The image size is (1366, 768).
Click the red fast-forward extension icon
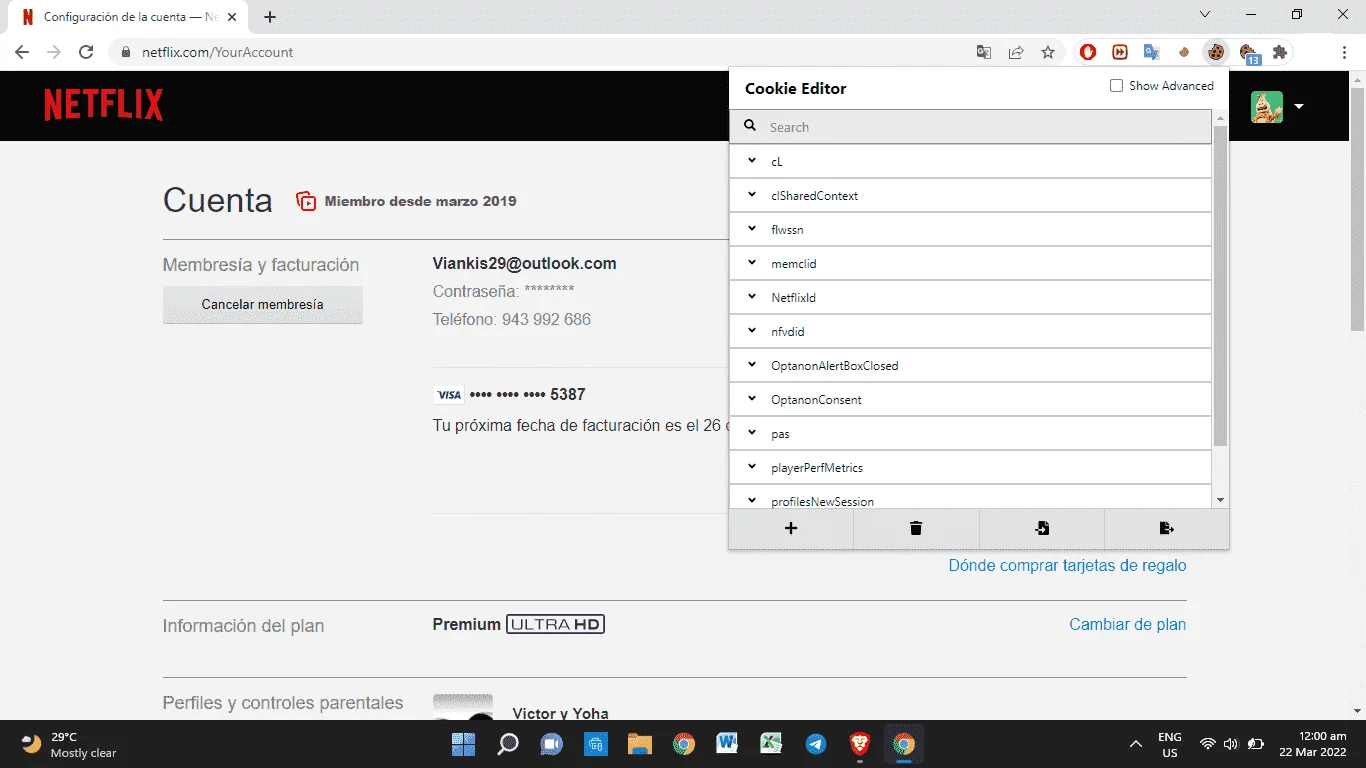[x=1120, y=52]
